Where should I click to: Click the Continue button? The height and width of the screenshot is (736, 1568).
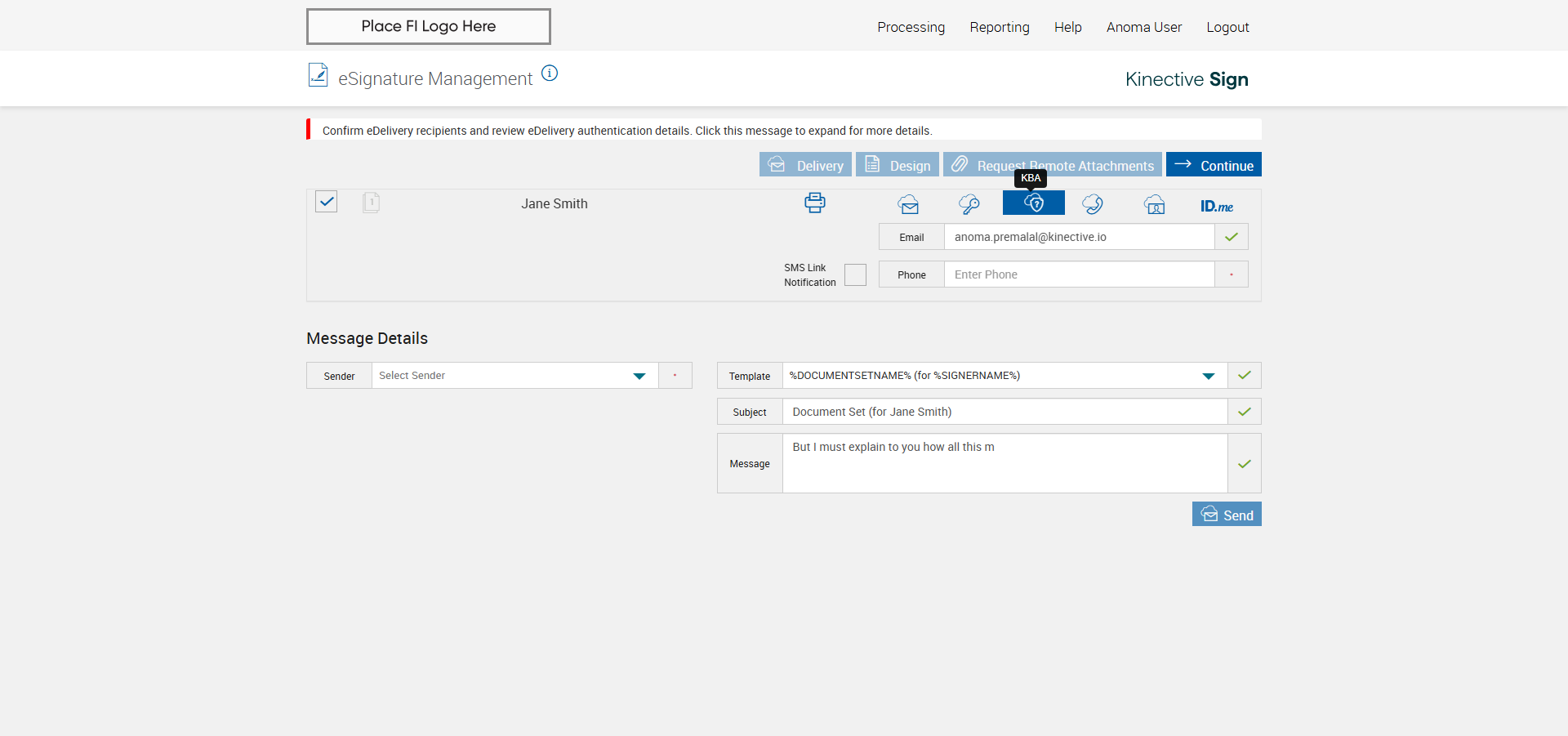tap(1214, 164)
